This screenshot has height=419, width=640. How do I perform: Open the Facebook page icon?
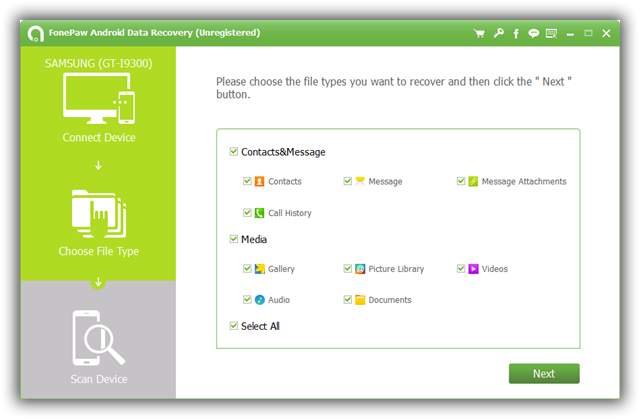516,33
